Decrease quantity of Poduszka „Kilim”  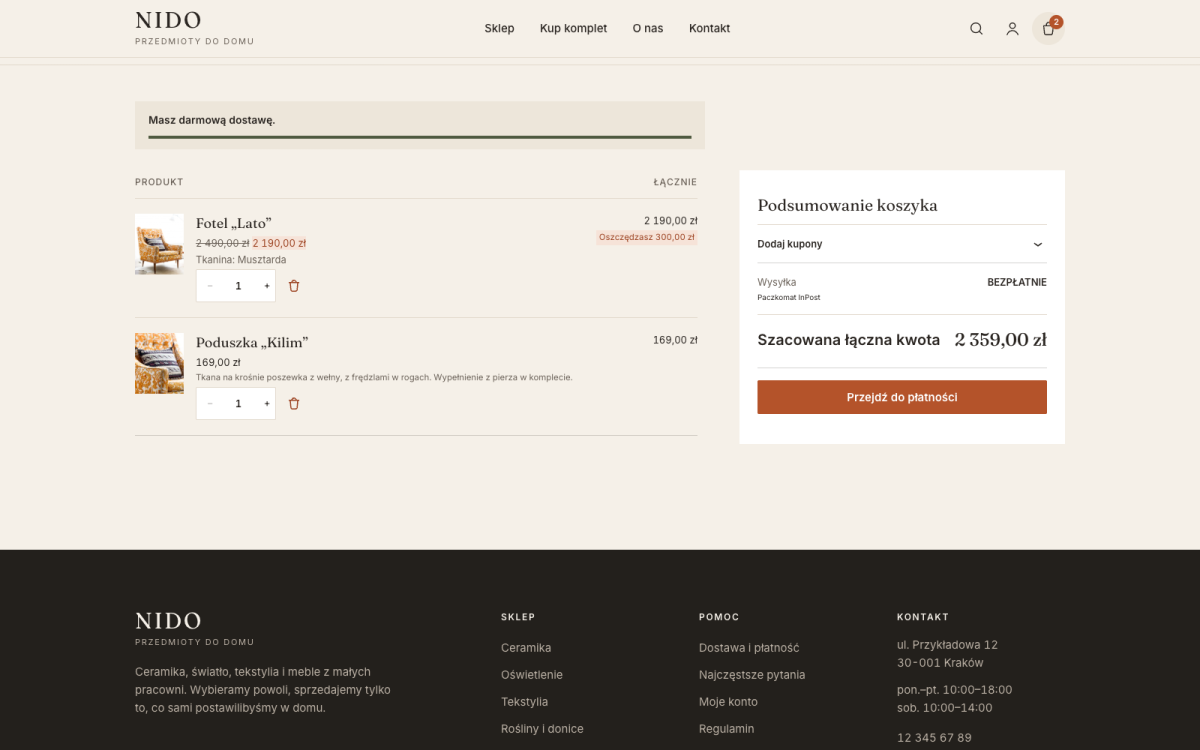tap(210, 404)
